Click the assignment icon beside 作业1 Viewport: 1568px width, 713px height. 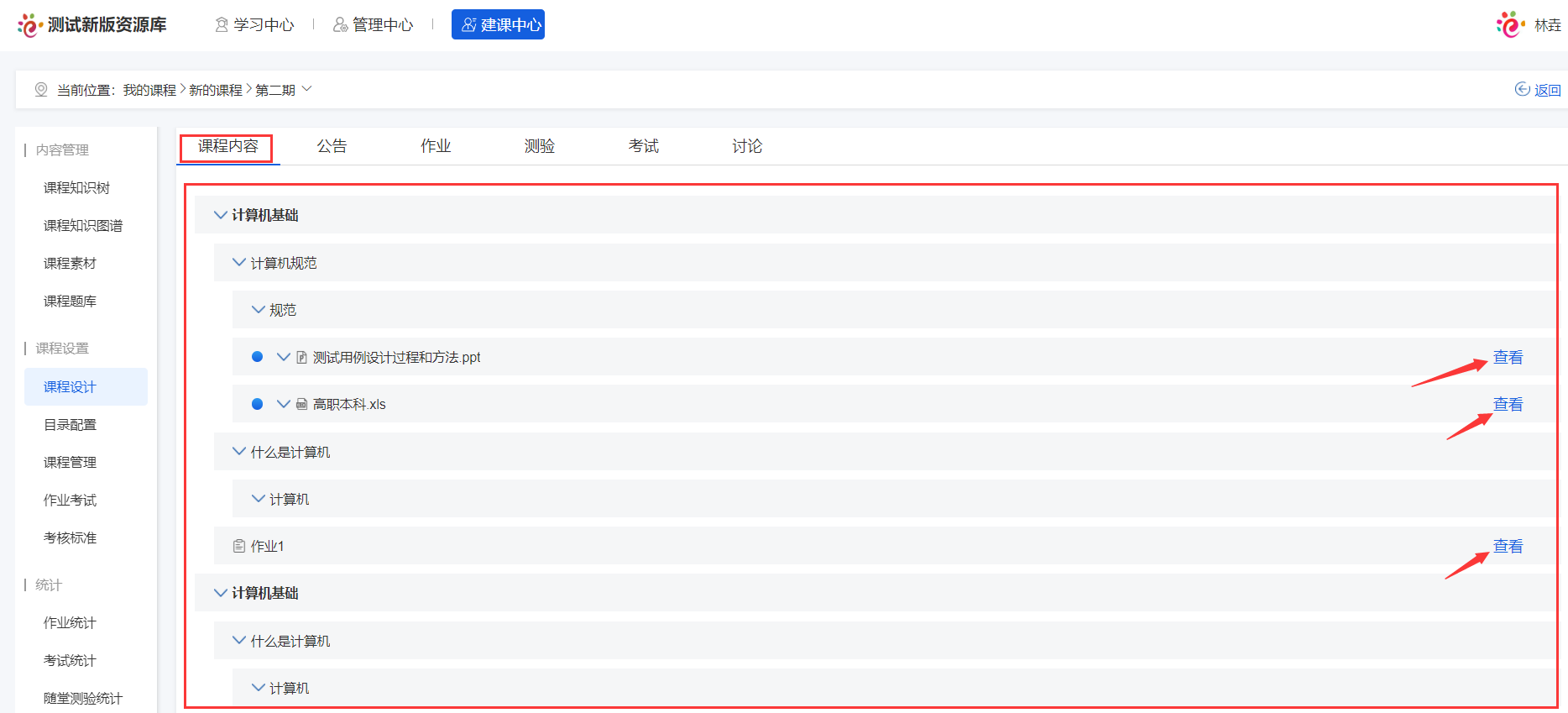pyautogui.click(x=239, y=547)
